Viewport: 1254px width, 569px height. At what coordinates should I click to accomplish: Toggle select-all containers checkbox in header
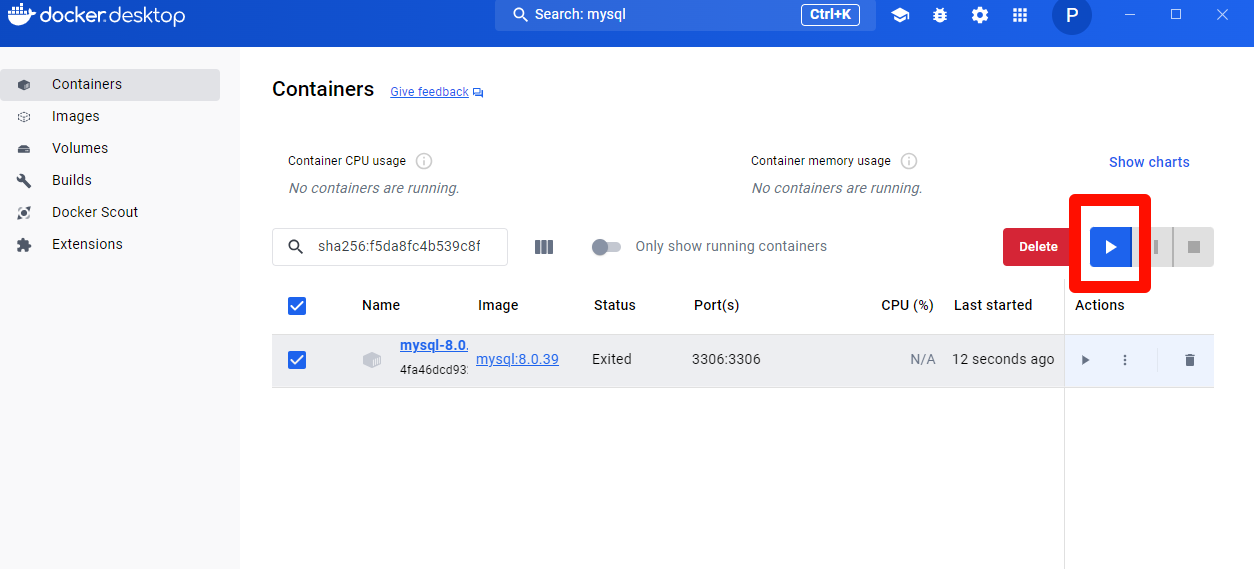click(297, 306)
